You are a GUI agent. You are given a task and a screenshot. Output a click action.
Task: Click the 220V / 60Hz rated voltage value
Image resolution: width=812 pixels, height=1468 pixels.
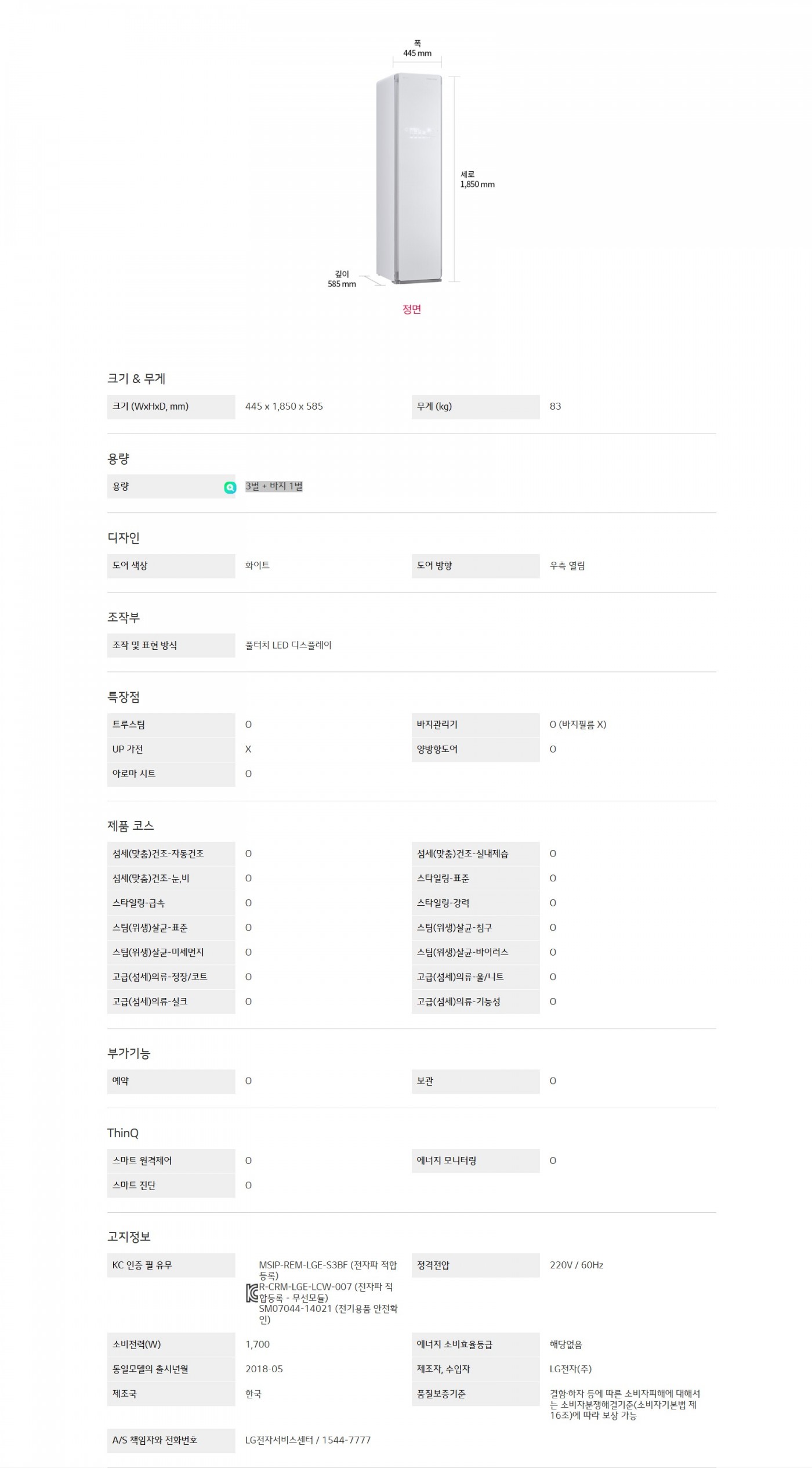pyautogui.click(x=577, y=1265)
